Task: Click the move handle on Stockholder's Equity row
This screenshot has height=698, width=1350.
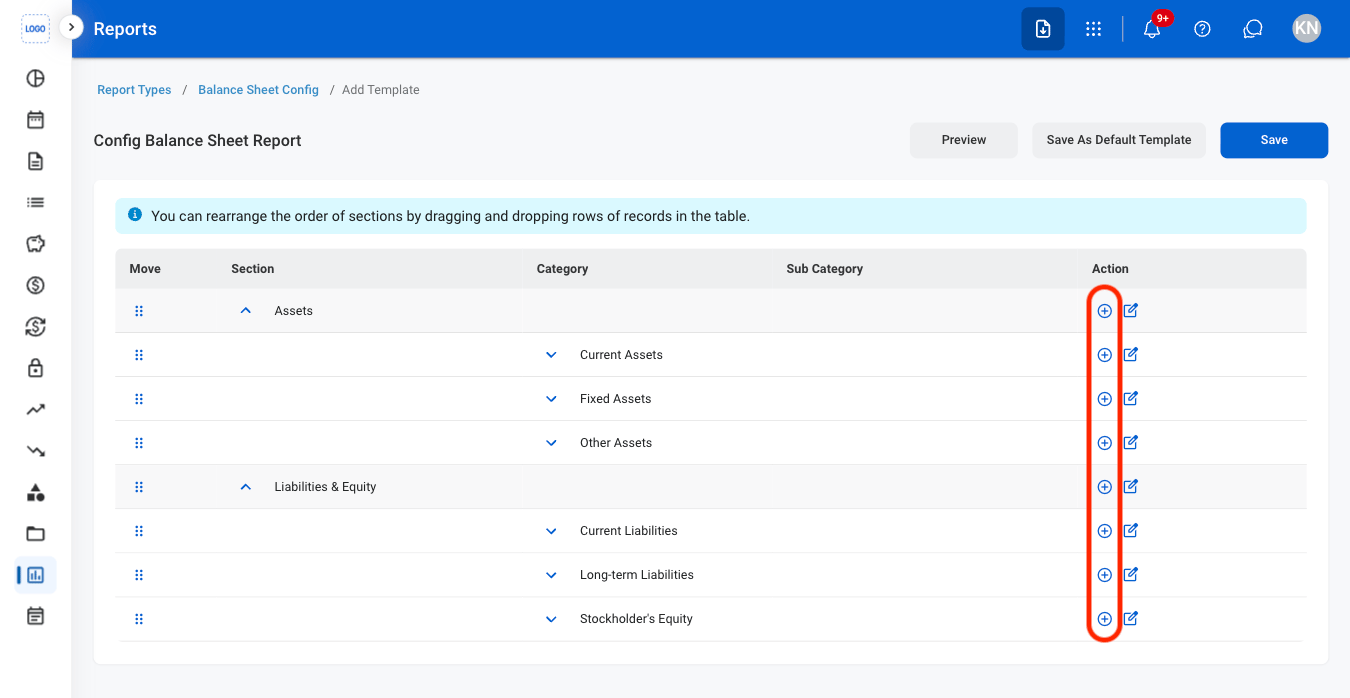Action: pos(139,619)
